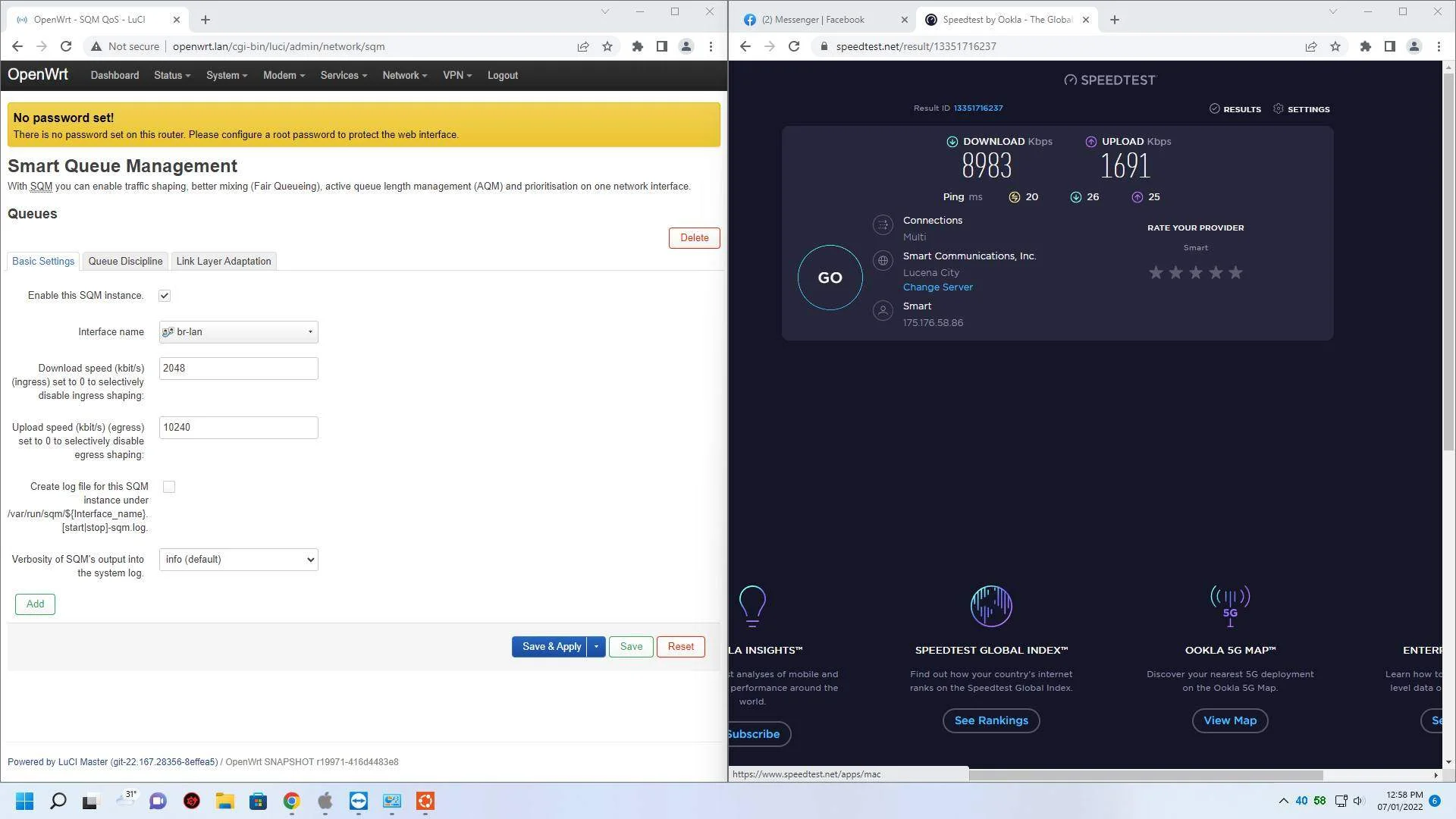Open Verbosity info (default) dropdown
Screen dimensions: 1456x819
pos(238,560)
